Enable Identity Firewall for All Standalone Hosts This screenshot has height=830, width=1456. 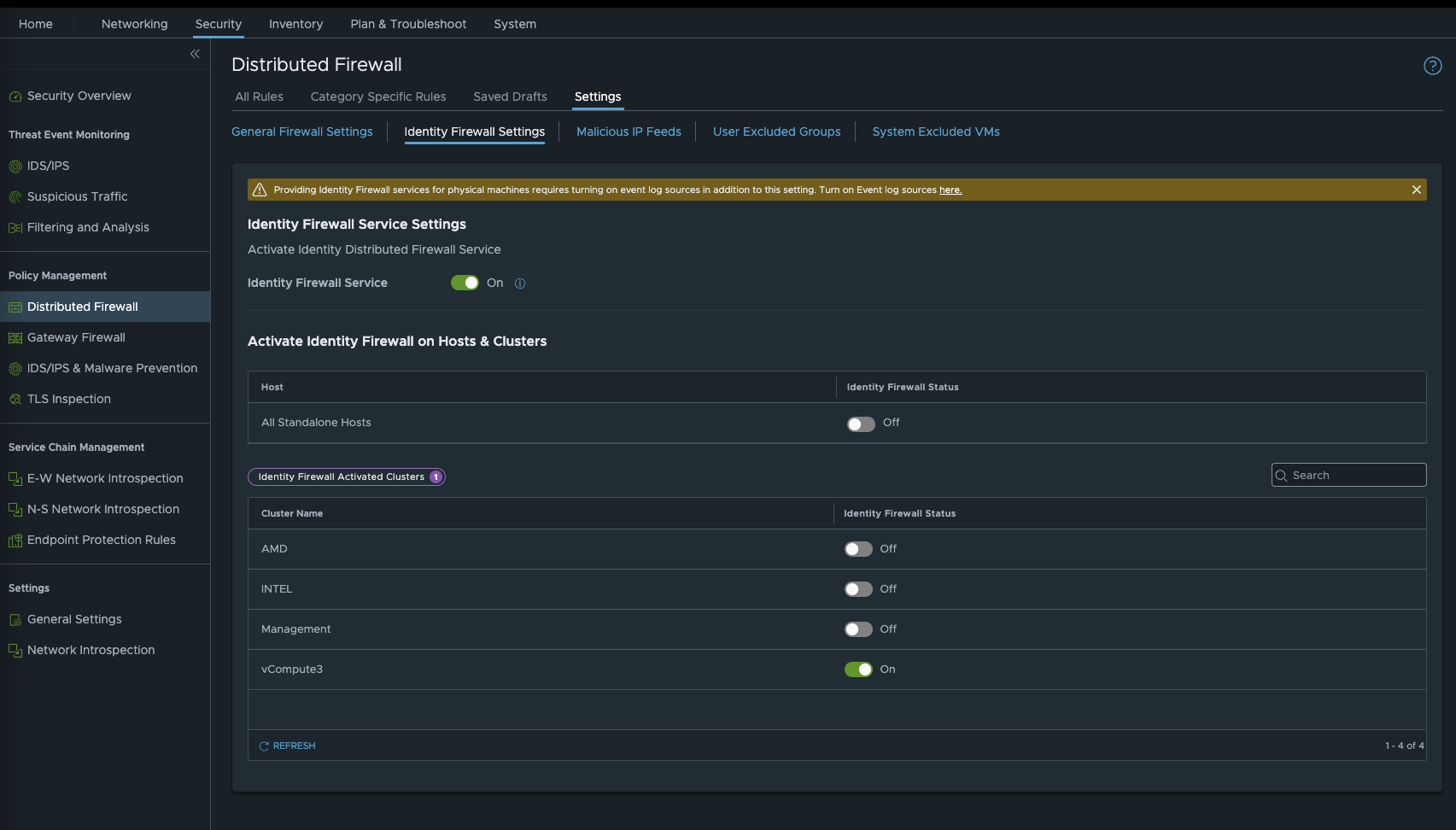click(x=860, y=424)
